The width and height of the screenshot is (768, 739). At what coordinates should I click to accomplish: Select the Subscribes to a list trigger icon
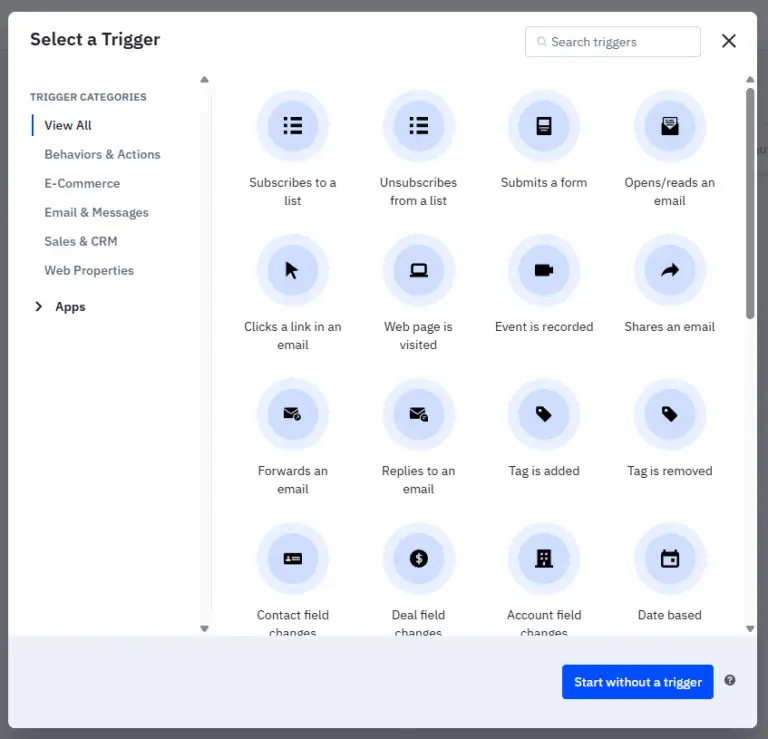292,126
